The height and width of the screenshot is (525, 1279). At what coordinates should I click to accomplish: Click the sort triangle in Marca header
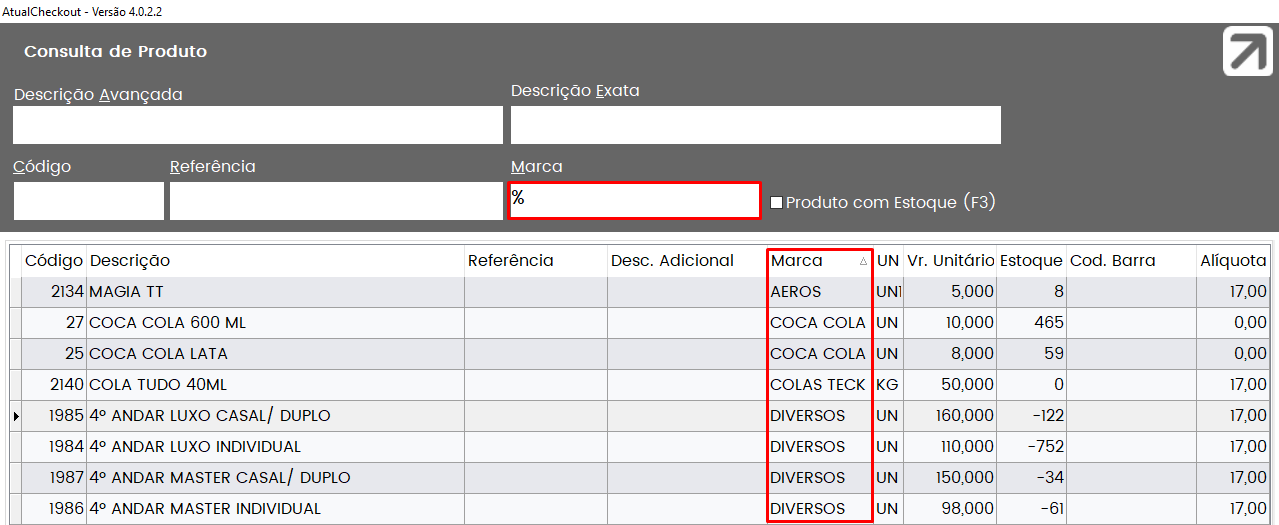pos(863,261)
